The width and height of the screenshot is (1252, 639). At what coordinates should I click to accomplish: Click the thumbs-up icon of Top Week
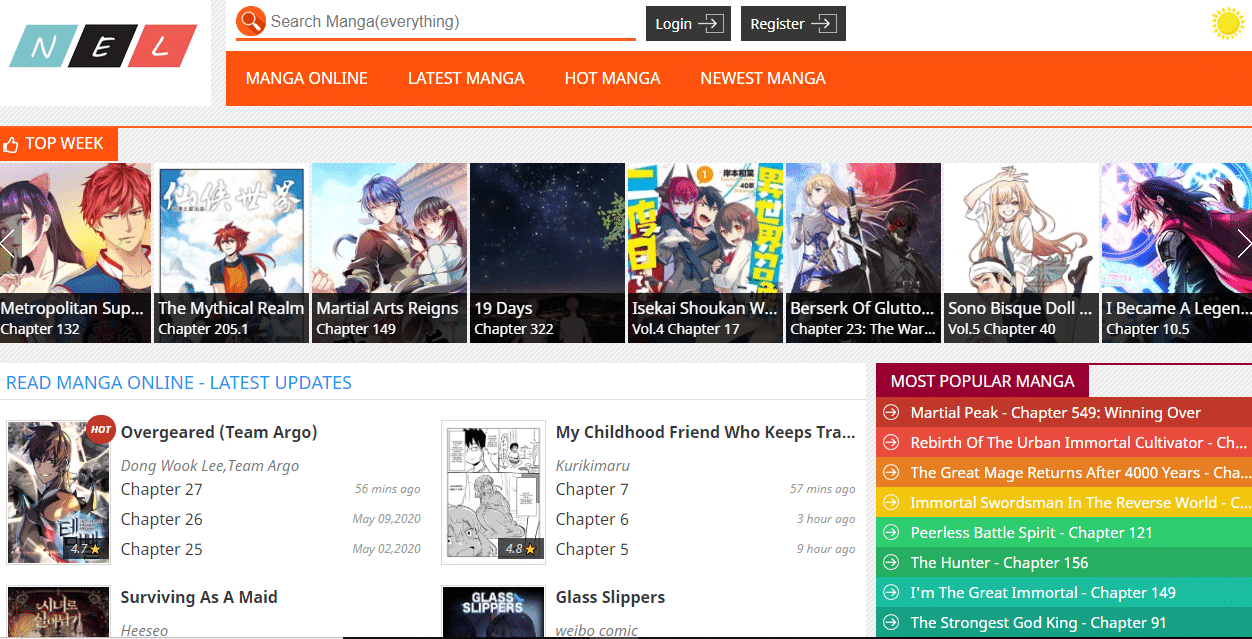click(x=11, y=145)
